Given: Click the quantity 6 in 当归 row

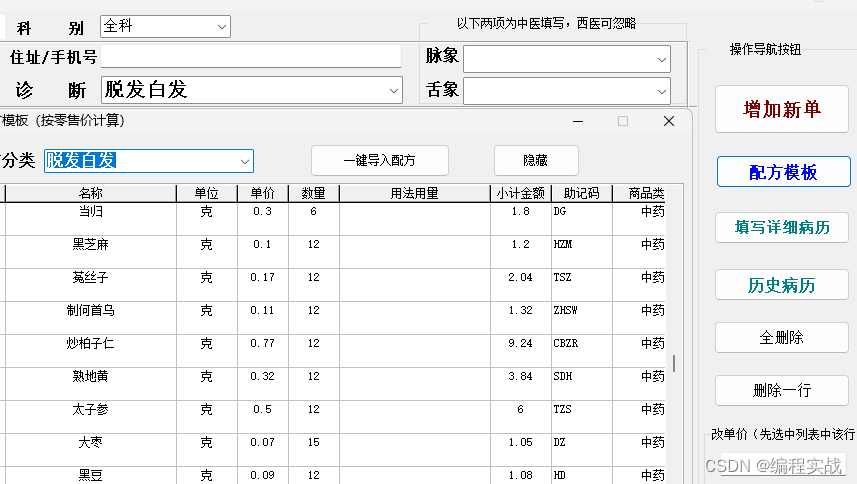Looking at the screenshot, I should 313,219.
